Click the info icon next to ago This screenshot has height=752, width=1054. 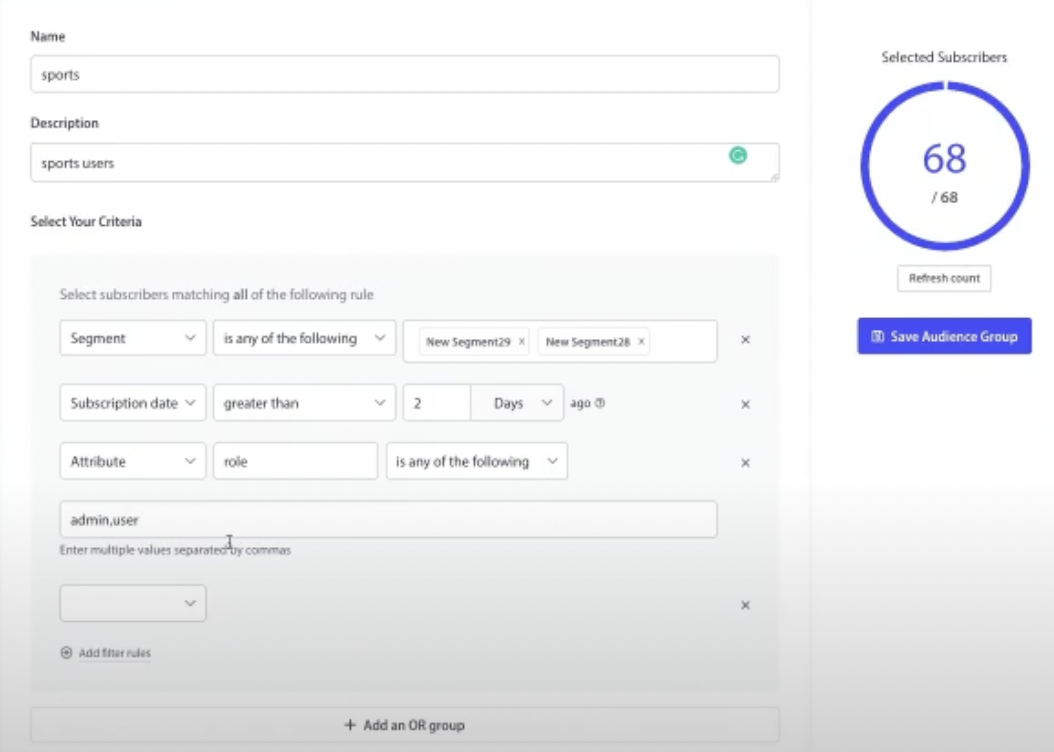click(x=600, y=403)
